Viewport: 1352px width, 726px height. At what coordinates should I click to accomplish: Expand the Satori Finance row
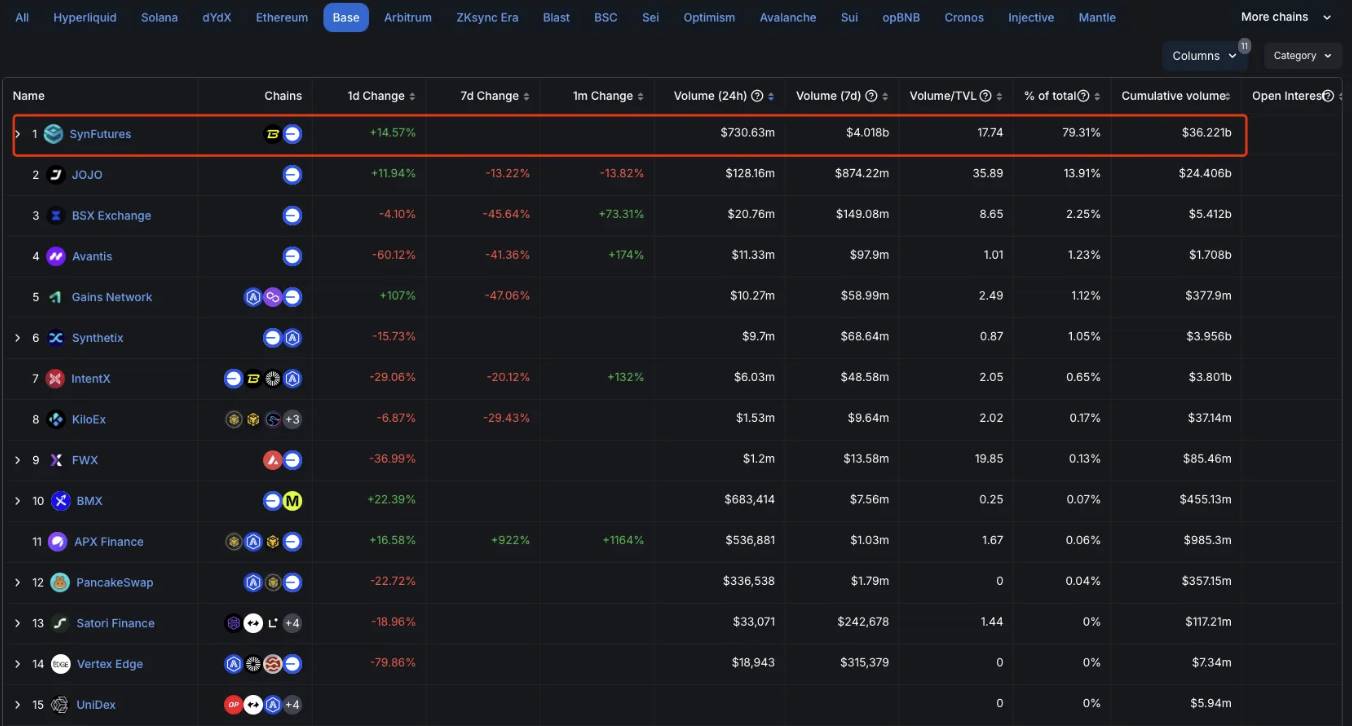point(17,623)
